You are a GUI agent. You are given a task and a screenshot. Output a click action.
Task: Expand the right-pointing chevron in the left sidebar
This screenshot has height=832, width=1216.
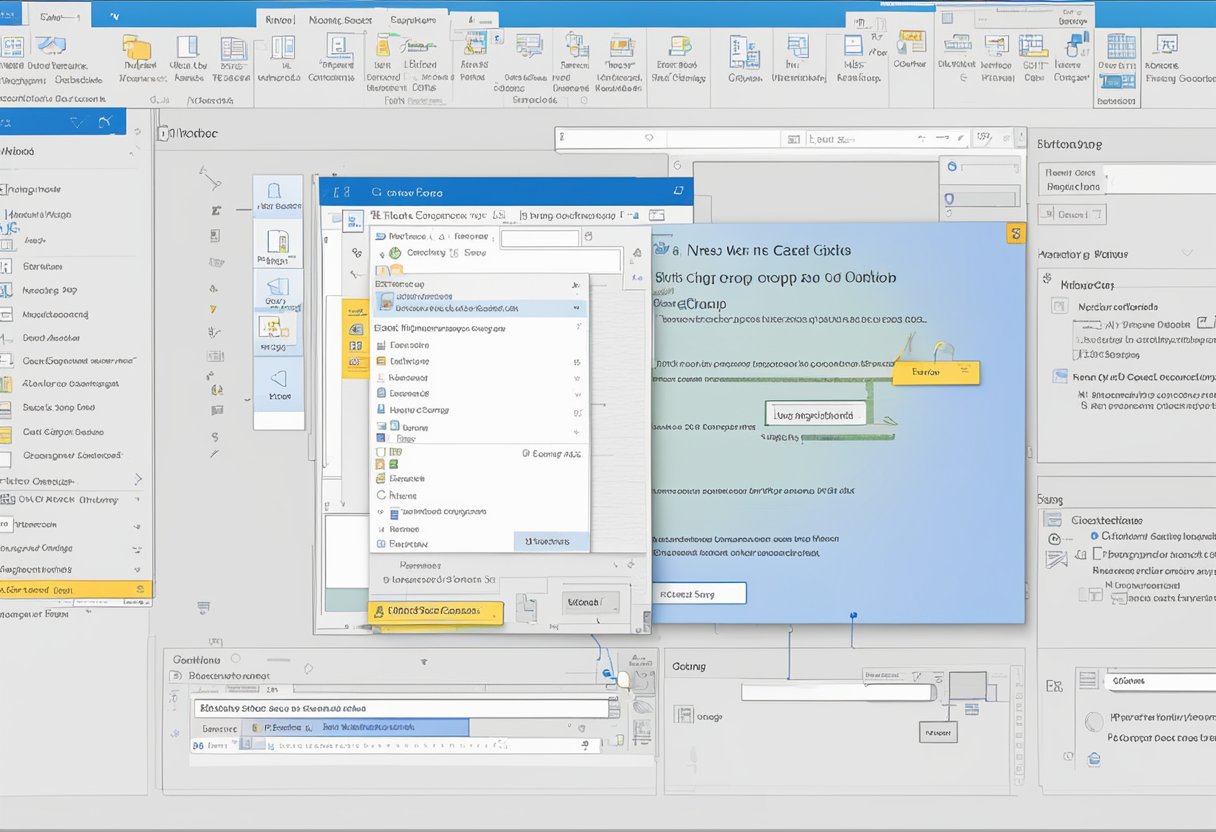pos(138,480)
